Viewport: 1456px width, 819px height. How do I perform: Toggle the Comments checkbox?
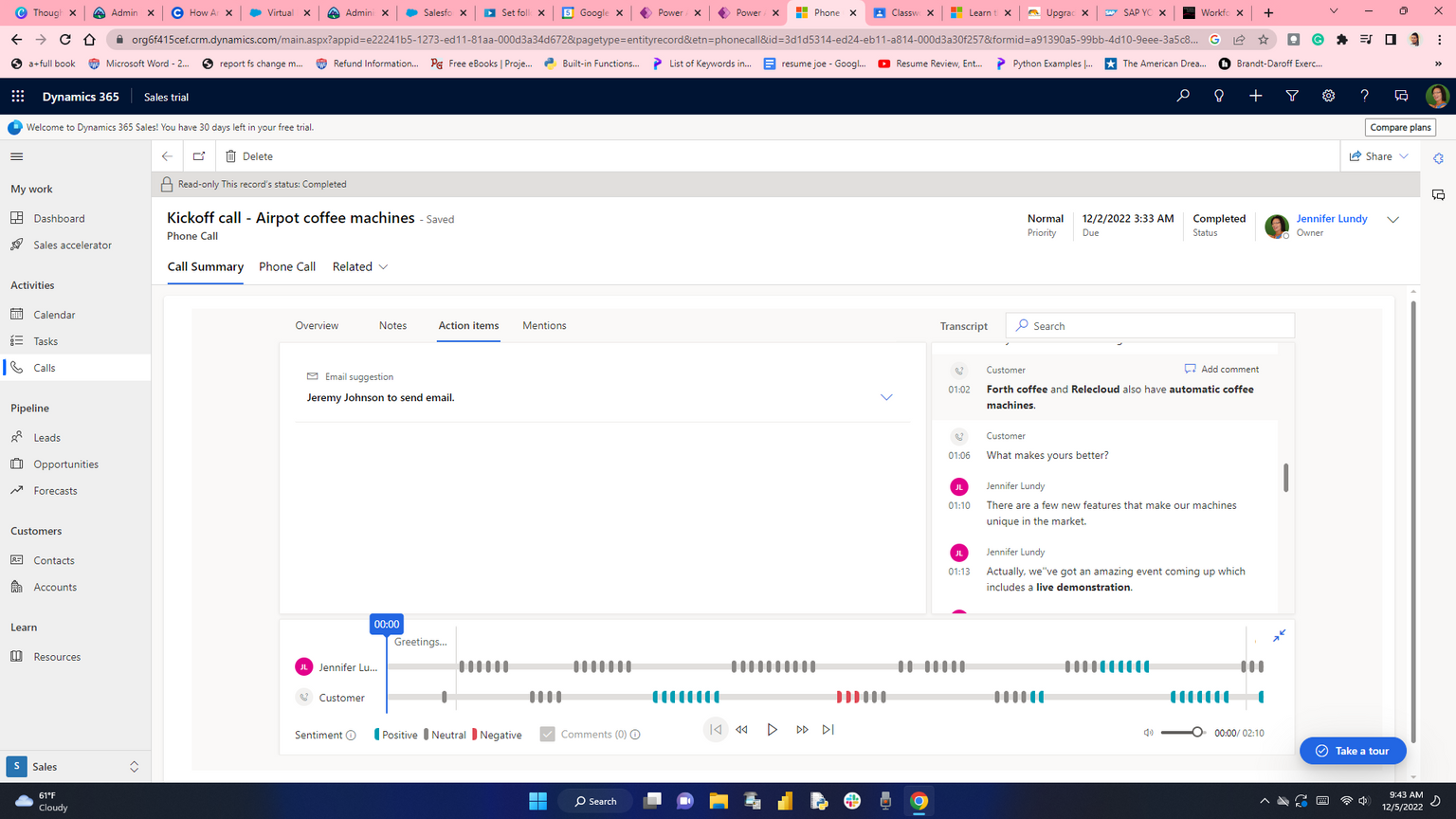(547, 734)
